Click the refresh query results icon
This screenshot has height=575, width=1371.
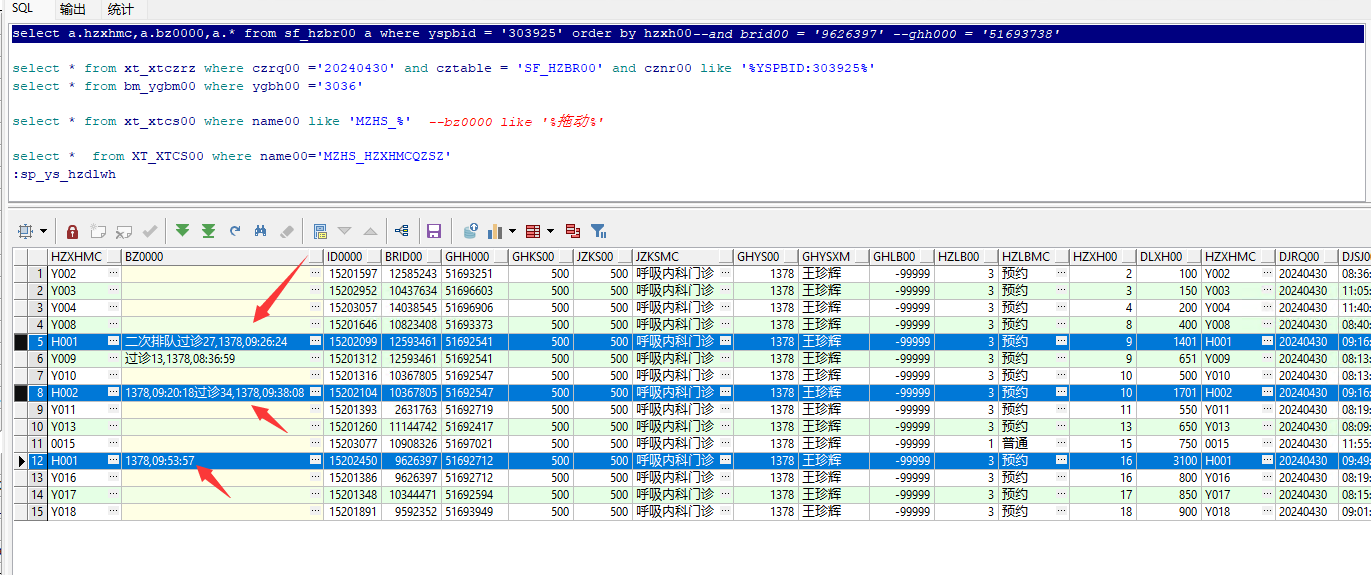point(235,231)
